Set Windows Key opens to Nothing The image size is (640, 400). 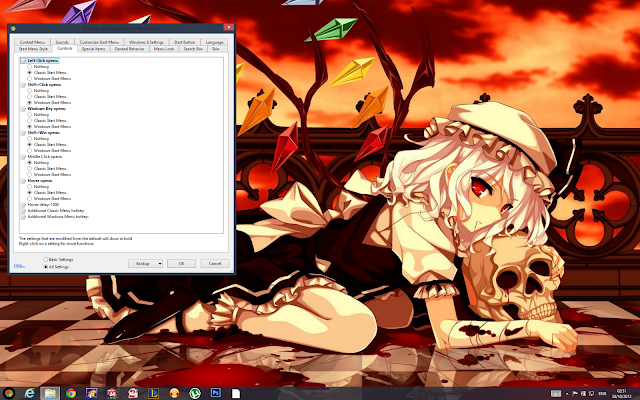pyautogui.click(x=29, y=115)
